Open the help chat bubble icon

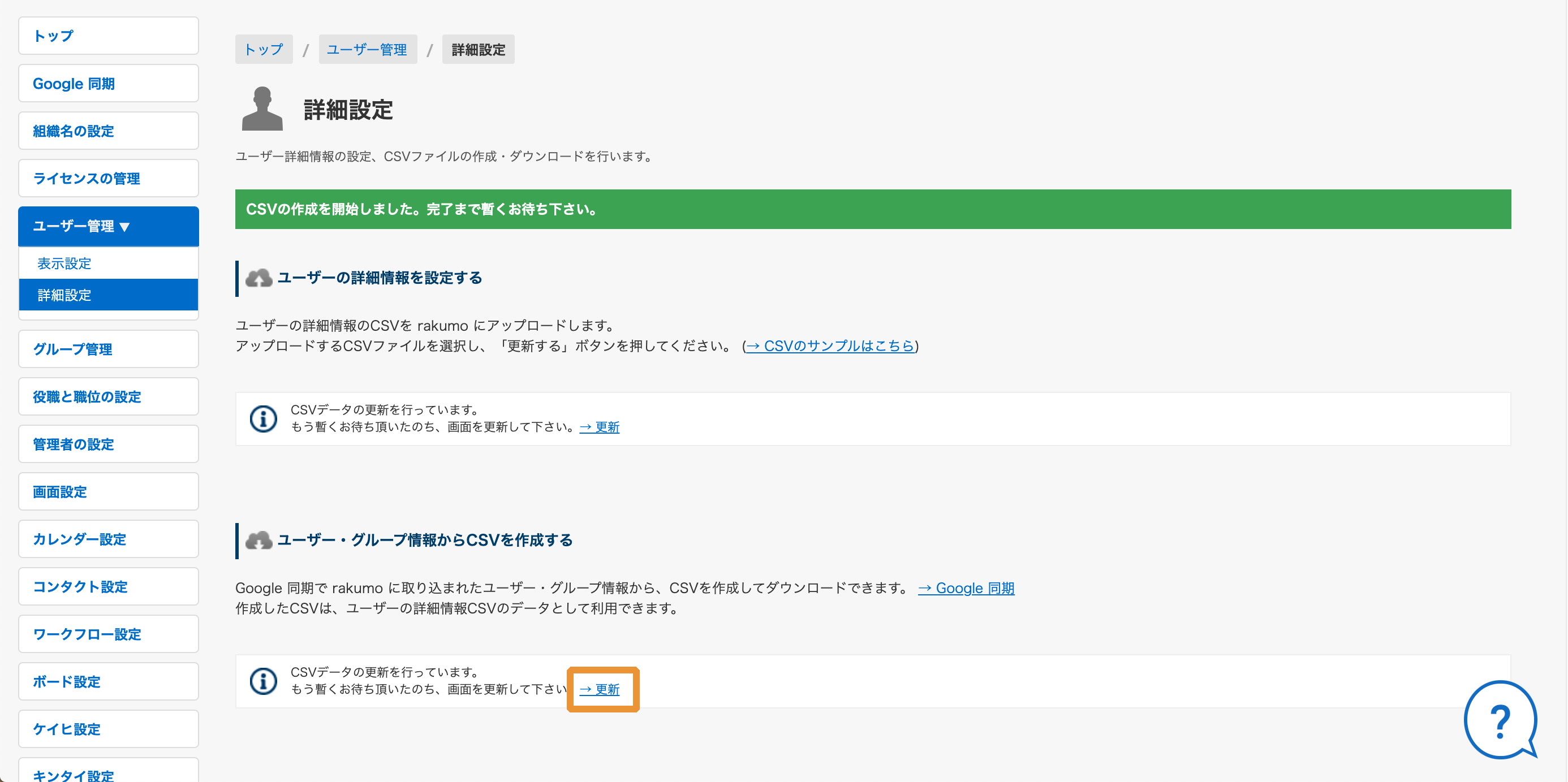pyautogui.click(x=1501, y=719)
